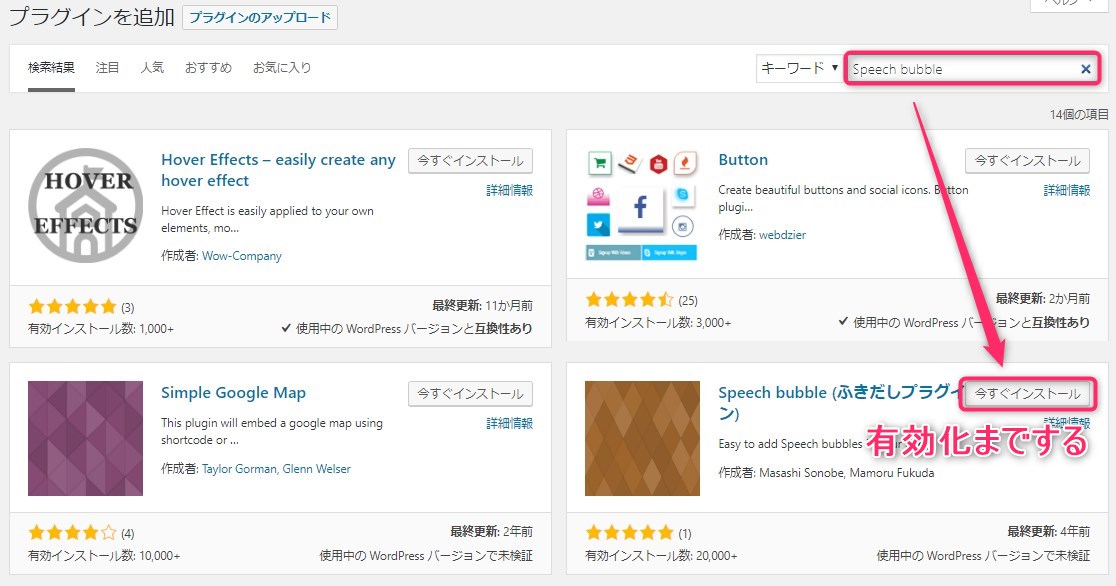Switch to the おすすめ tab
This screenshot has width=1116, height=586.
pyautogui.click(x=209, y=68)
